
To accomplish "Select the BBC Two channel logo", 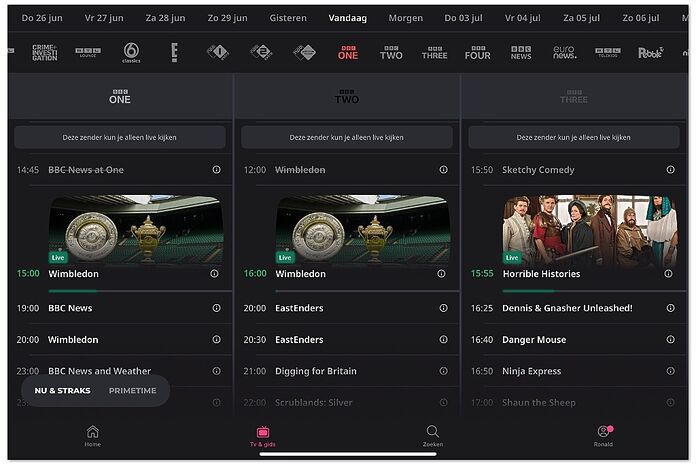I will [391, 52].
